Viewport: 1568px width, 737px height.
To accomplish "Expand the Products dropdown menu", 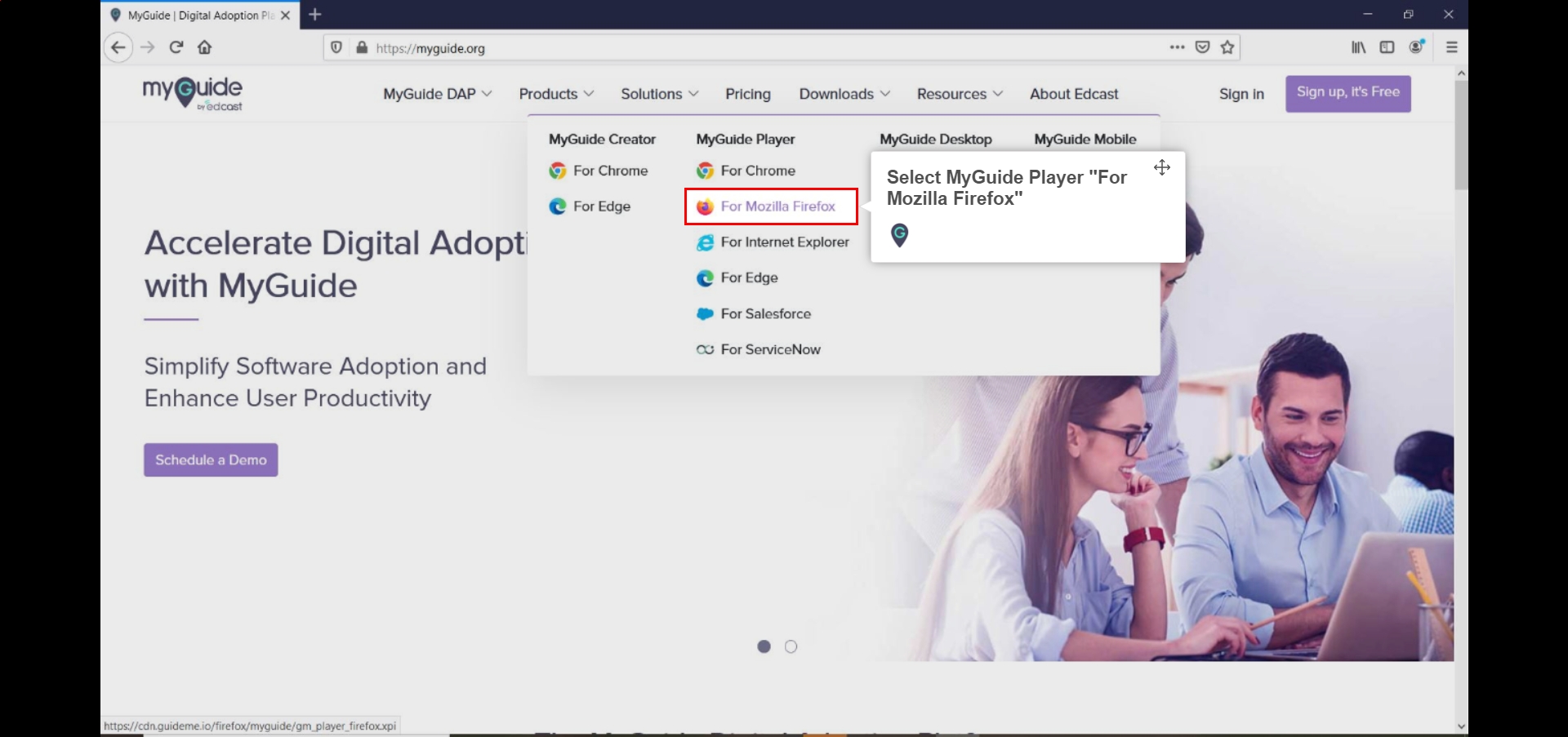I will tap(556, 94).
